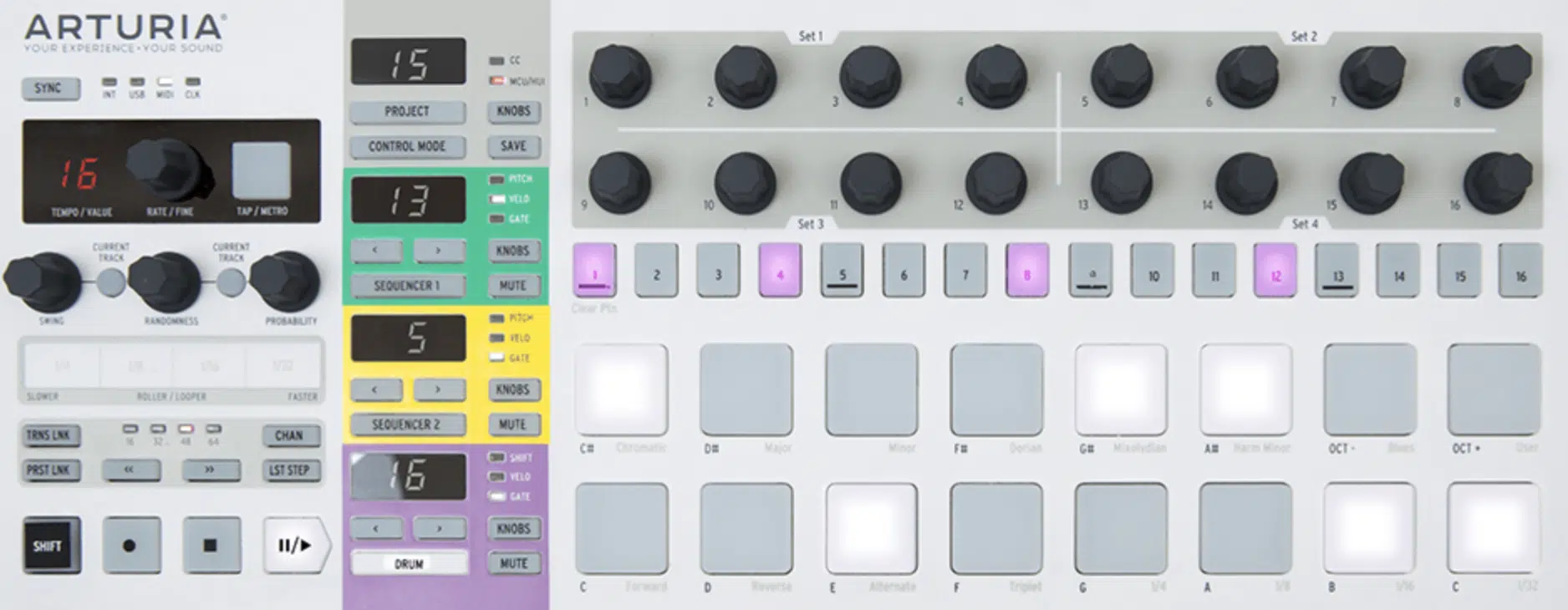Click the Record button

(131, 546)
